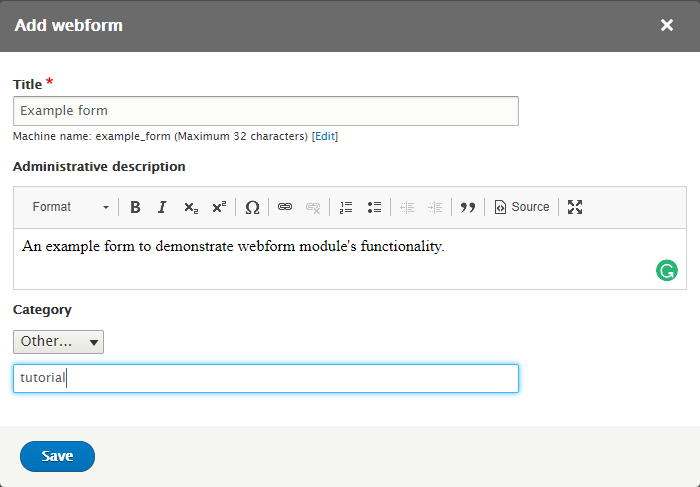
Task: Click the Category label
Action: pyautogui.click(x=42, y=310)
